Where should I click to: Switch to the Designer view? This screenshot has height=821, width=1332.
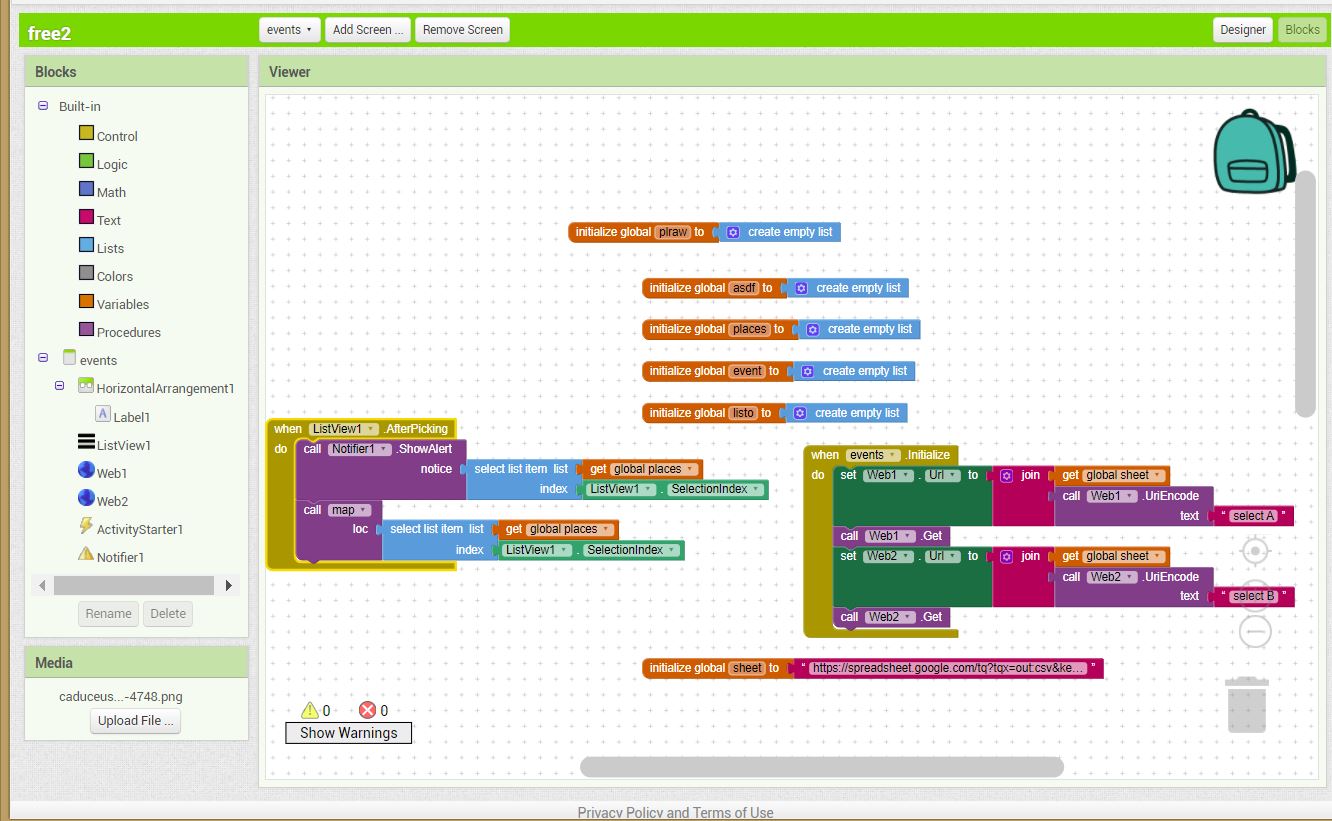click(x=1243, y=30)
